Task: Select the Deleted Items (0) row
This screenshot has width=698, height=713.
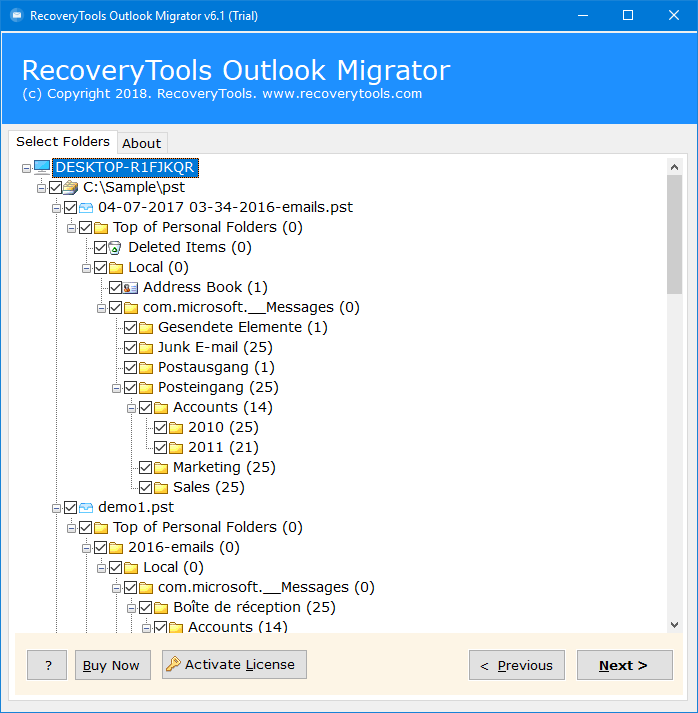Action: point(190,247)
